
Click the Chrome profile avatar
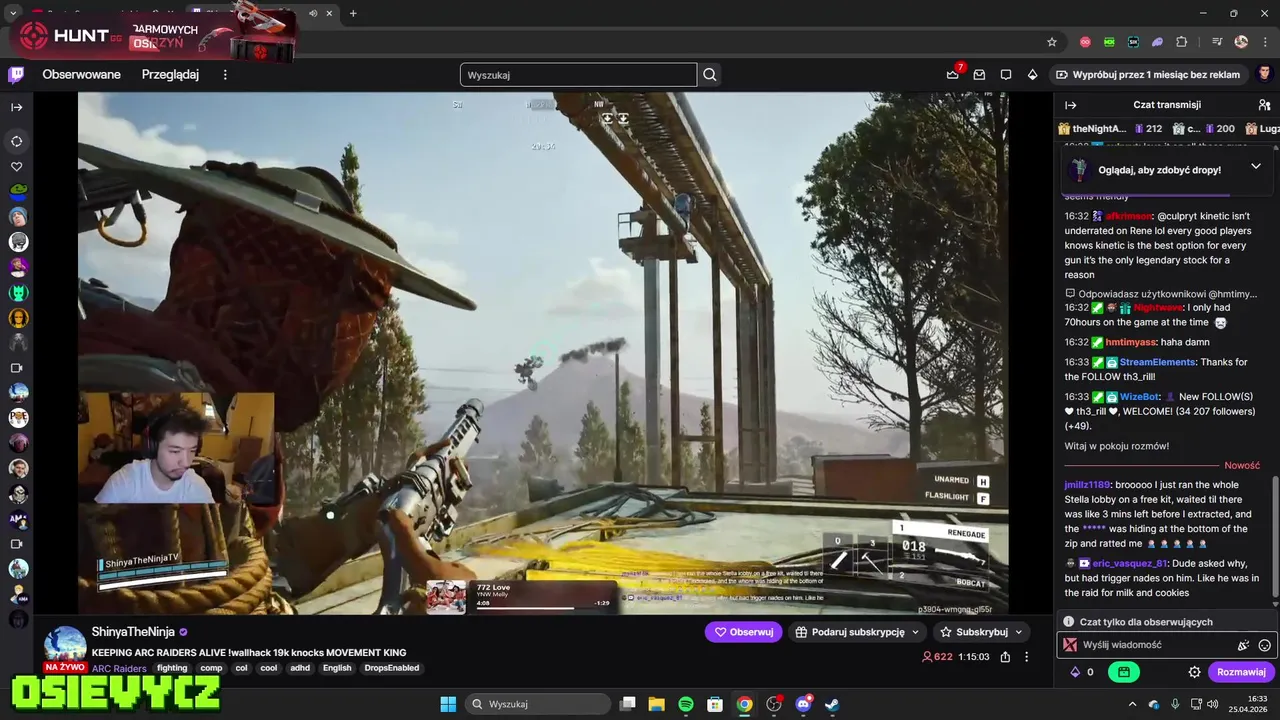click(x=1241, y=42)
